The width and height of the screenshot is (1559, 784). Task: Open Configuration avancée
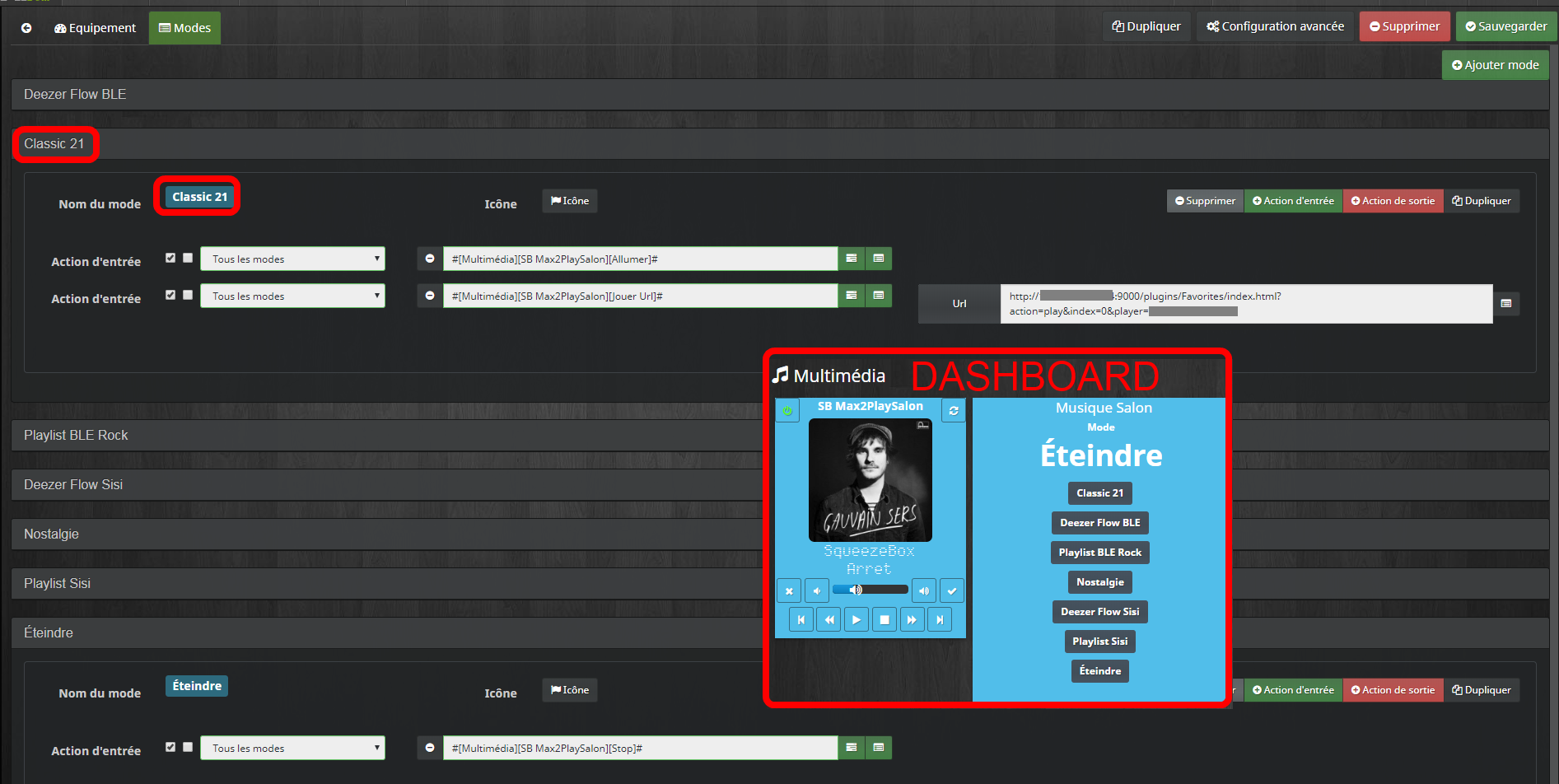[x=1276, y=26]
